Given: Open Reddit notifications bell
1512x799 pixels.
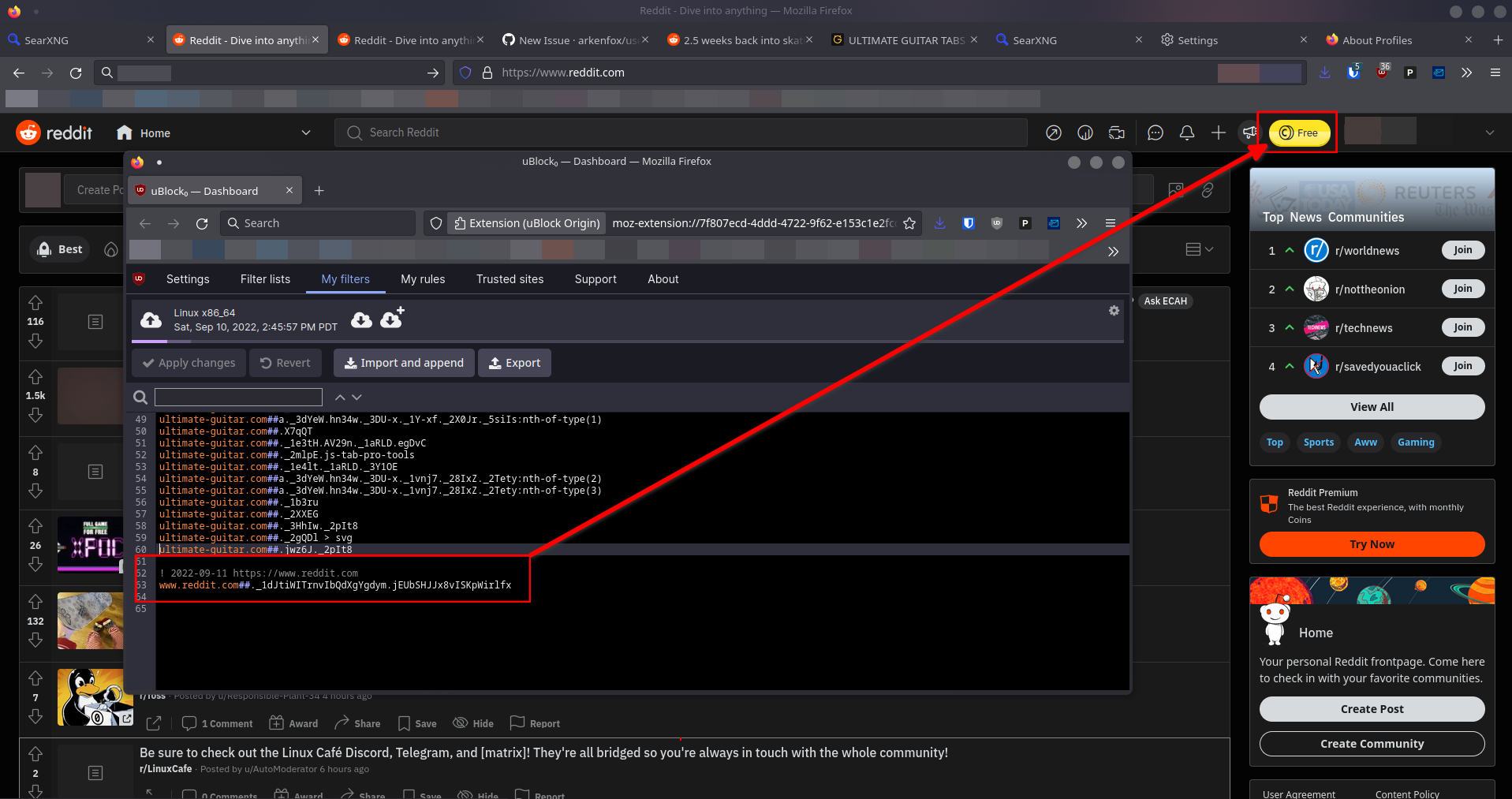Looking at the screenshot, I should click(1186, 133).
